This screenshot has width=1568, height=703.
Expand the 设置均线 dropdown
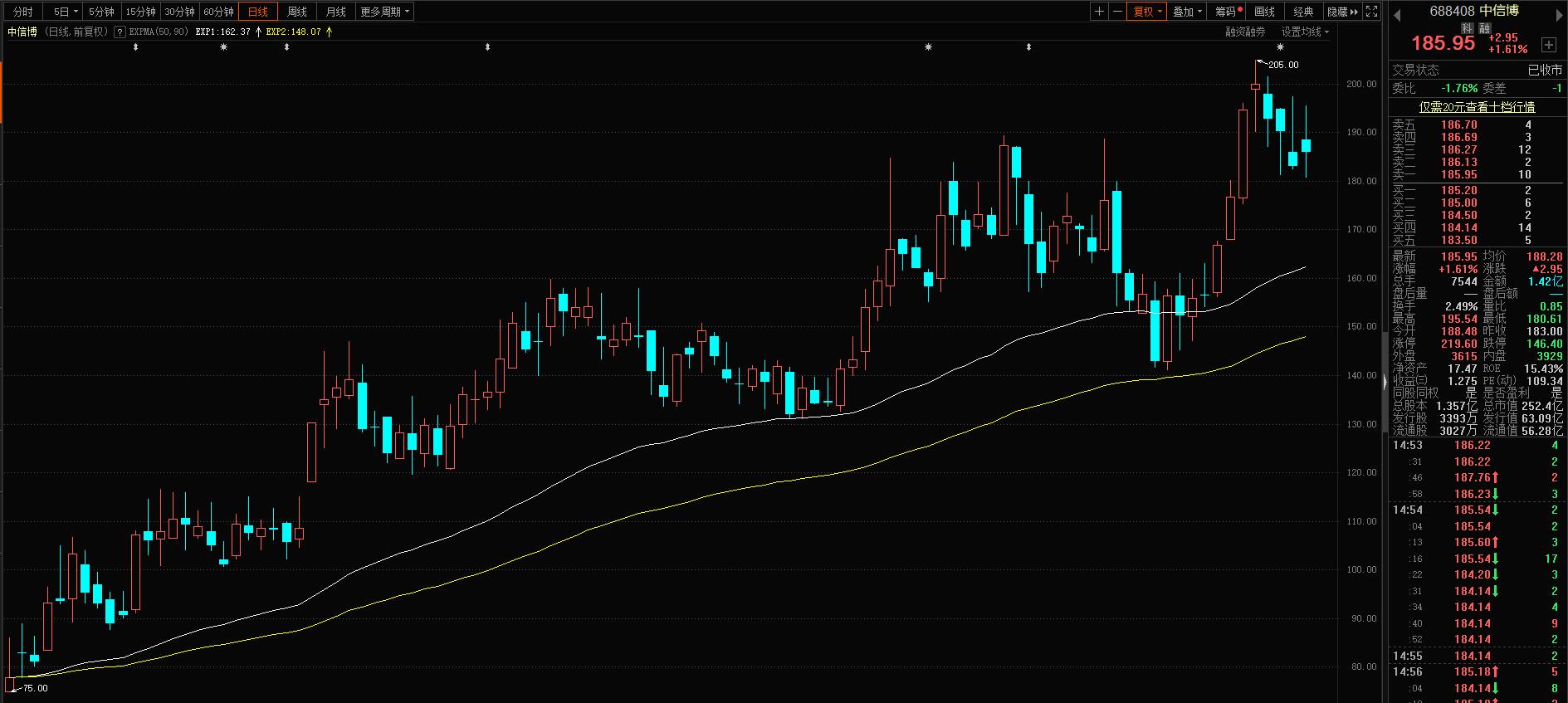1304,32
